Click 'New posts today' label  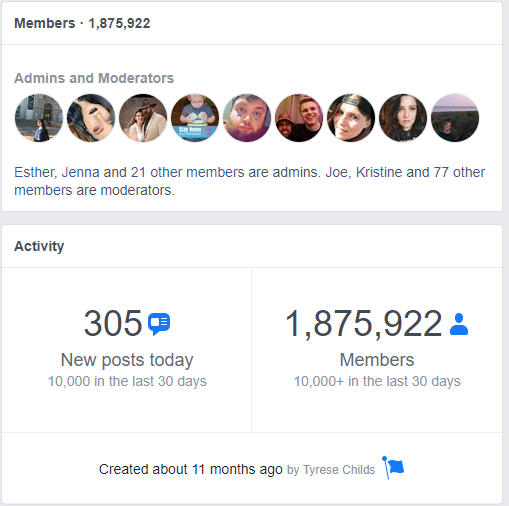[x=127, y=360]
